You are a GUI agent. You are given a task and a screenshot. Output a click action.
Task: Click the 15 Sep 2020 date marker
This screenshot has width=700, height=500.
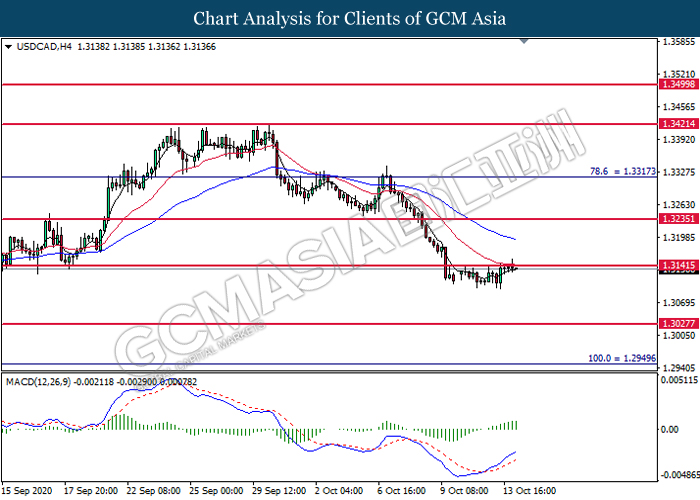(x=27, y=491)
